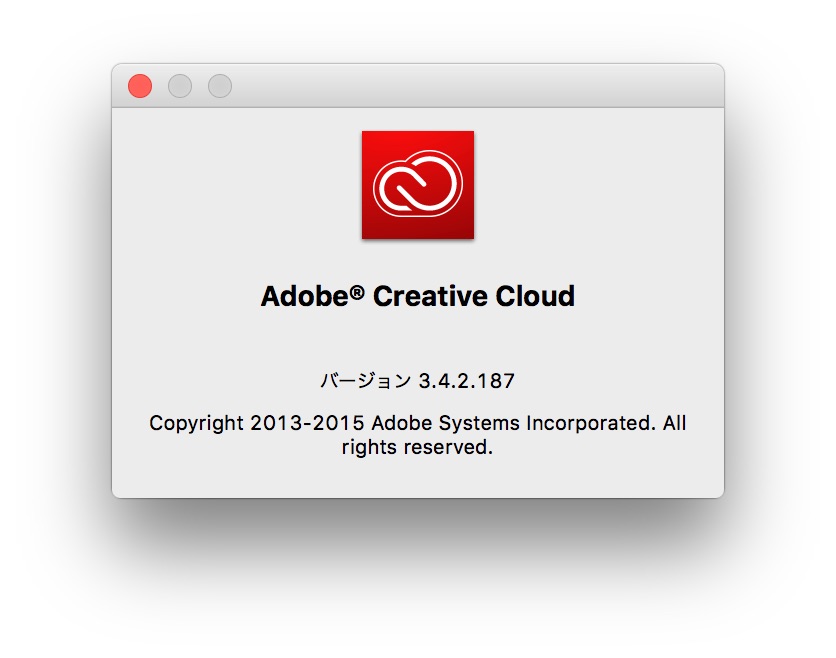Viewport: 836px width, 658px height.
Task: Click the empty space right of the logo
Action: (600, 185)
